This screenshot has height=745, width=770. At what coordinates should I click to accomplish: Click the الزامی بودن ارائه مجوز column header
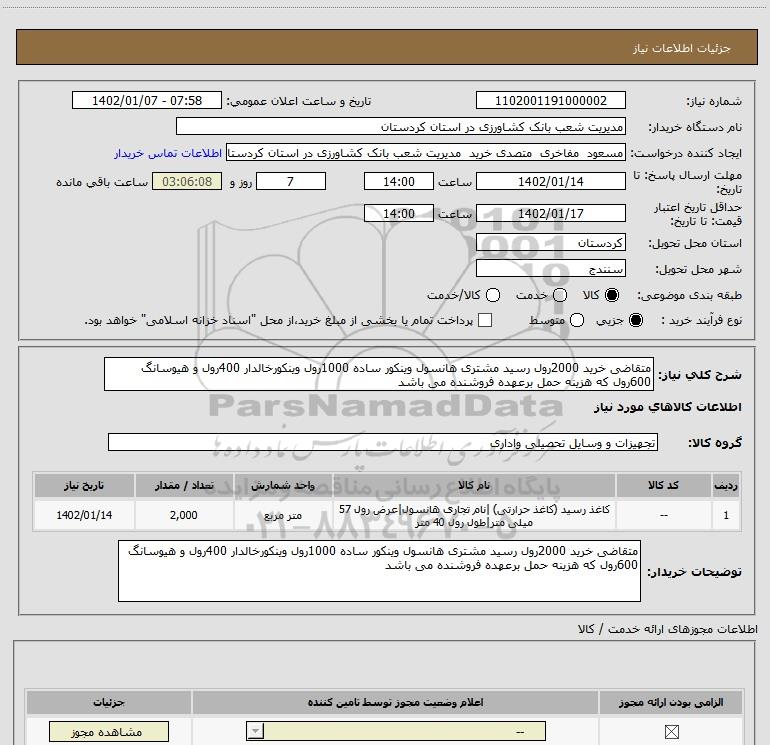(x=671, y=702)
